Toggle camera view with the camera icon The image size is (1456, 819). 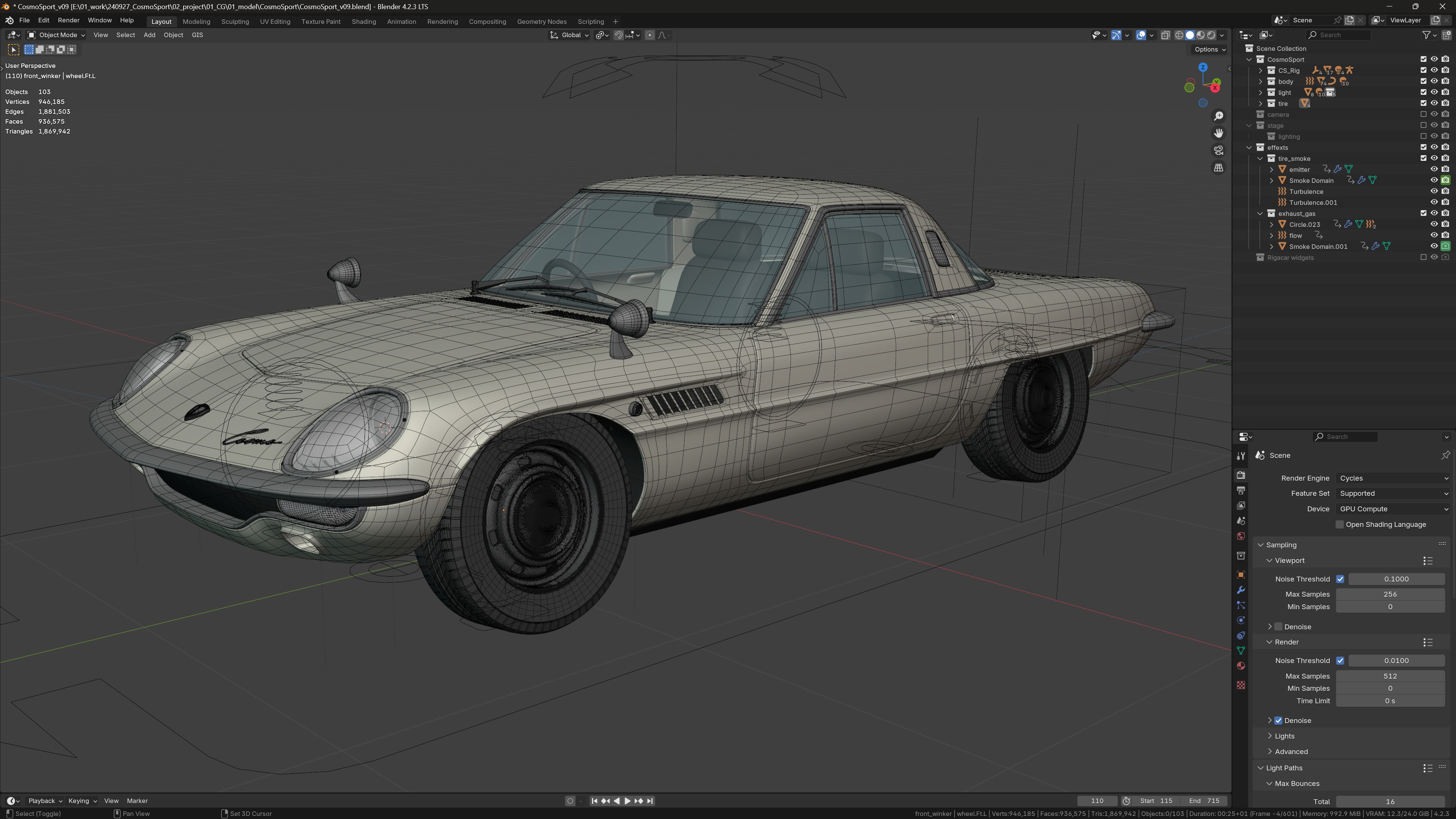(x=1219, y=150)
